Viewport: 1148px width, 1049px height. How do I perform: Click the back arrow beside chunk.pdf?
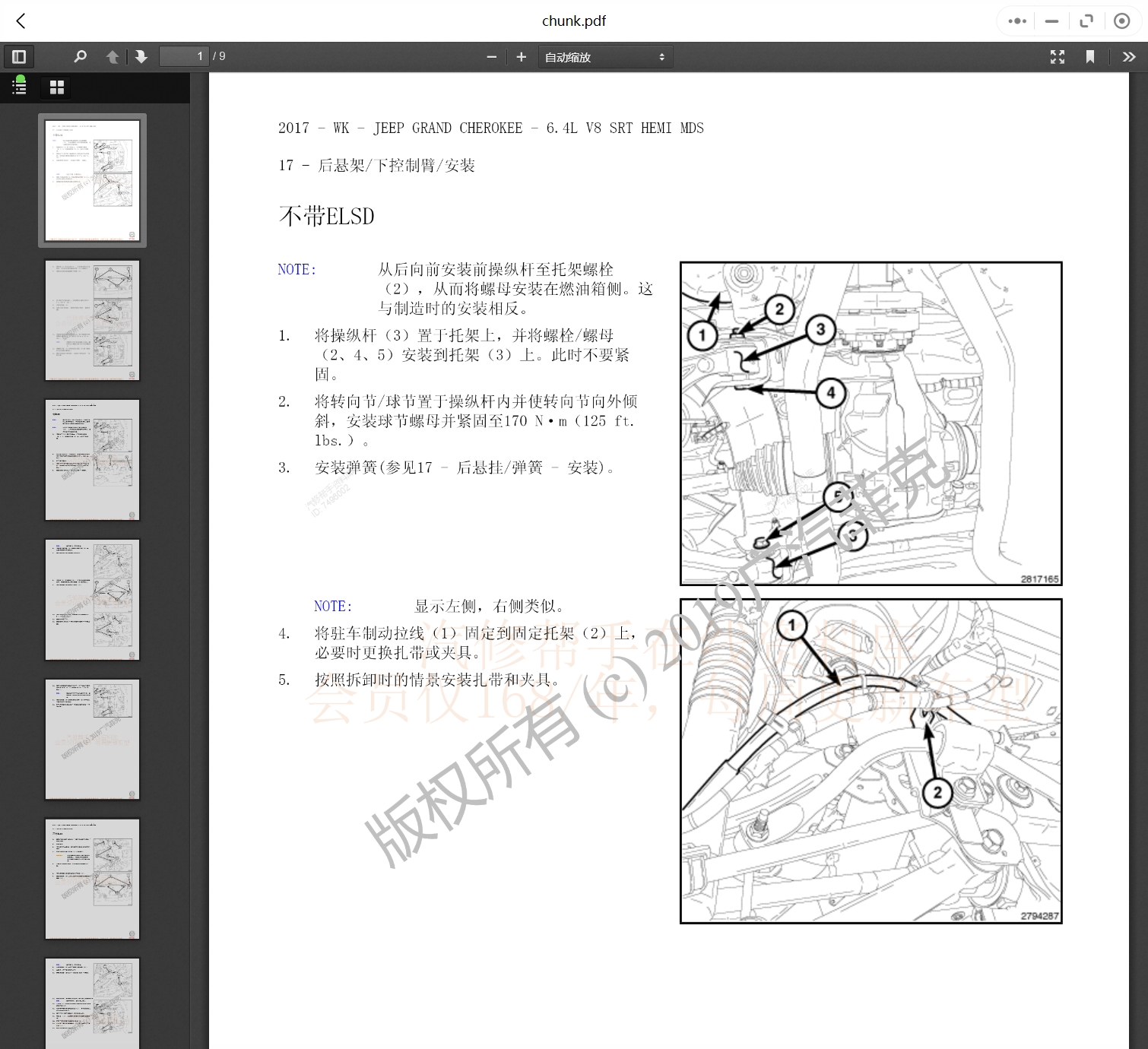pos(21,21)
